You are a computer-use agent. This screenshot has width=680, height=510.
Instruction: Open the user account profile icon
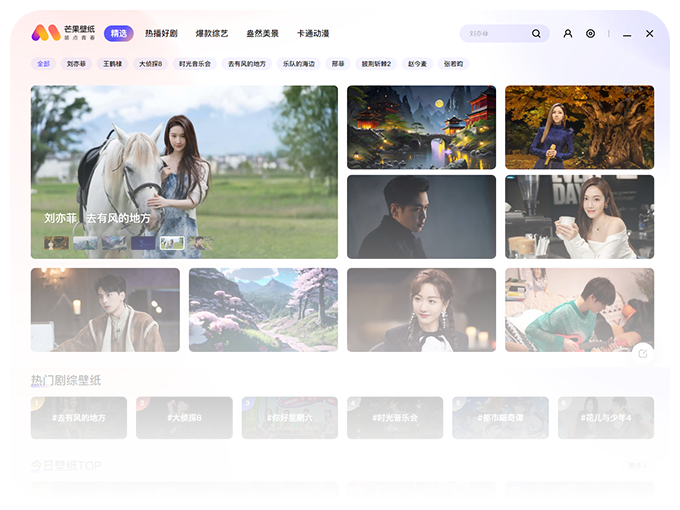[568, 33]
